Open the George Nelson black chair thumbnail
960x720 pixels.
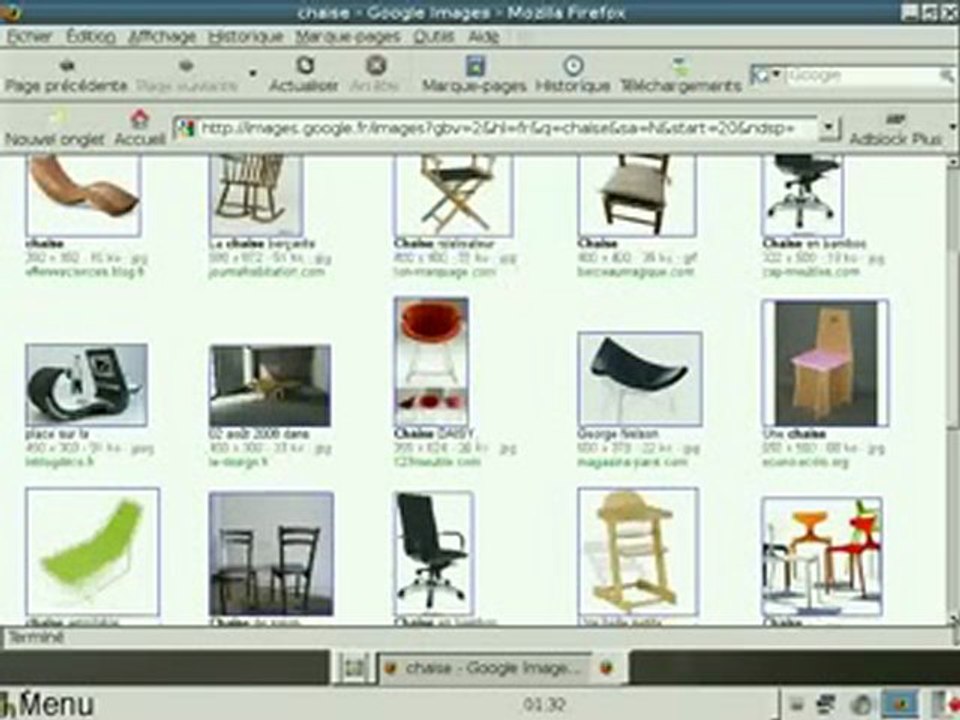click(x=640, y=379)
